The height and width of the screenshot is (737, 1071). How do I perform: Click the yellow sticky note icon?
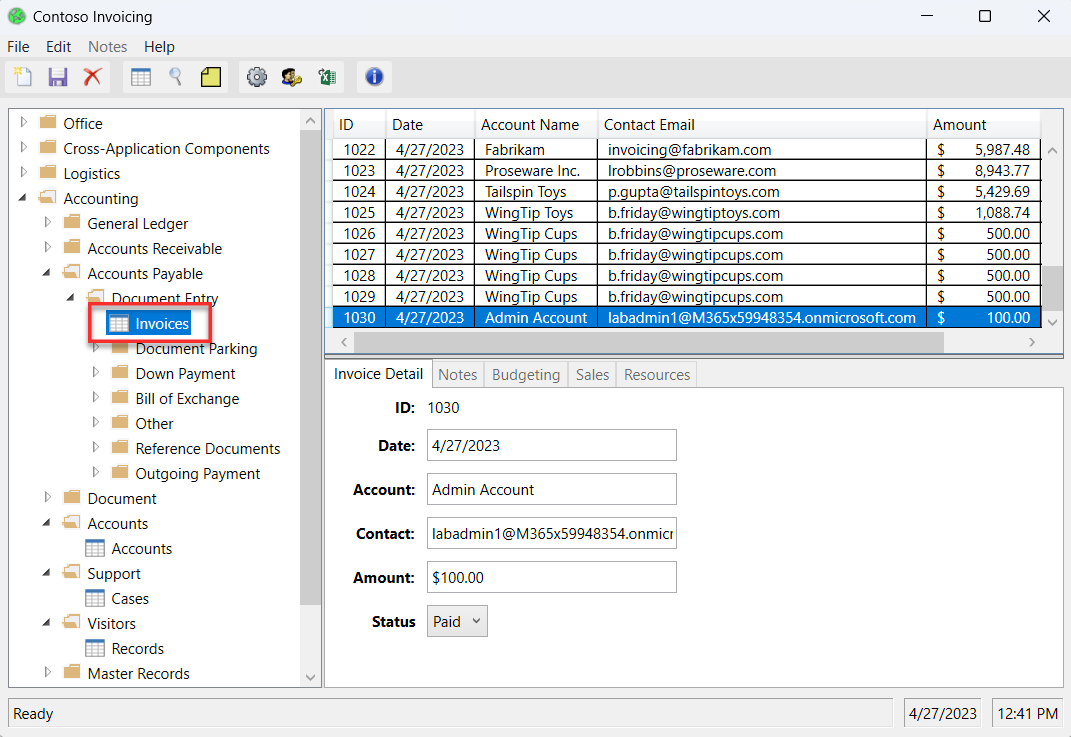(210, 77)
